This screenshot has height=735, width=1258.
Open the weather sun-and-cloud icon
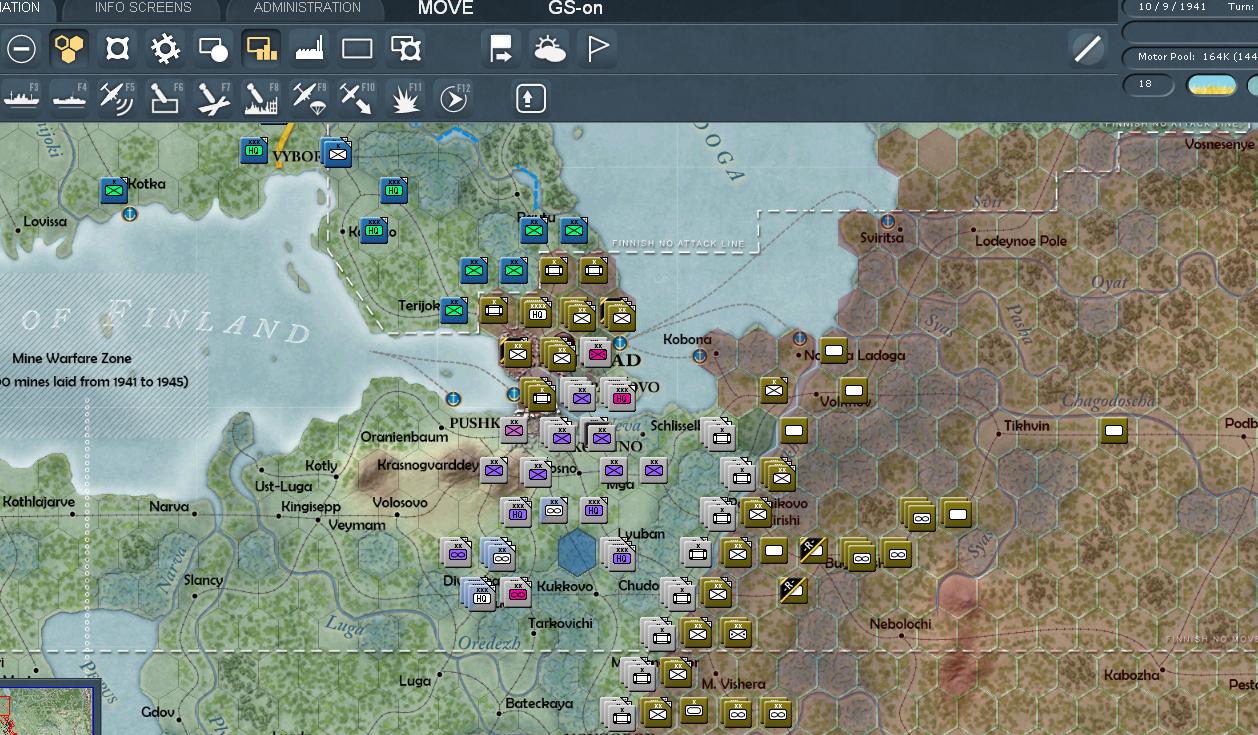coord(550,48)
